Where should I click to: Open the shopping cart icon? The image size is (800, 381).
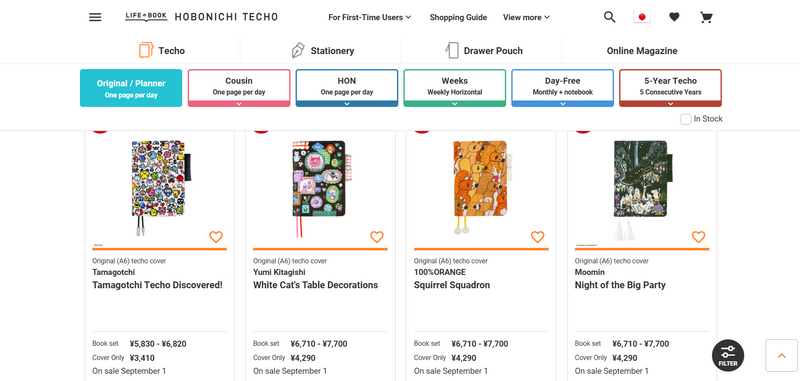tap(706, 17)
